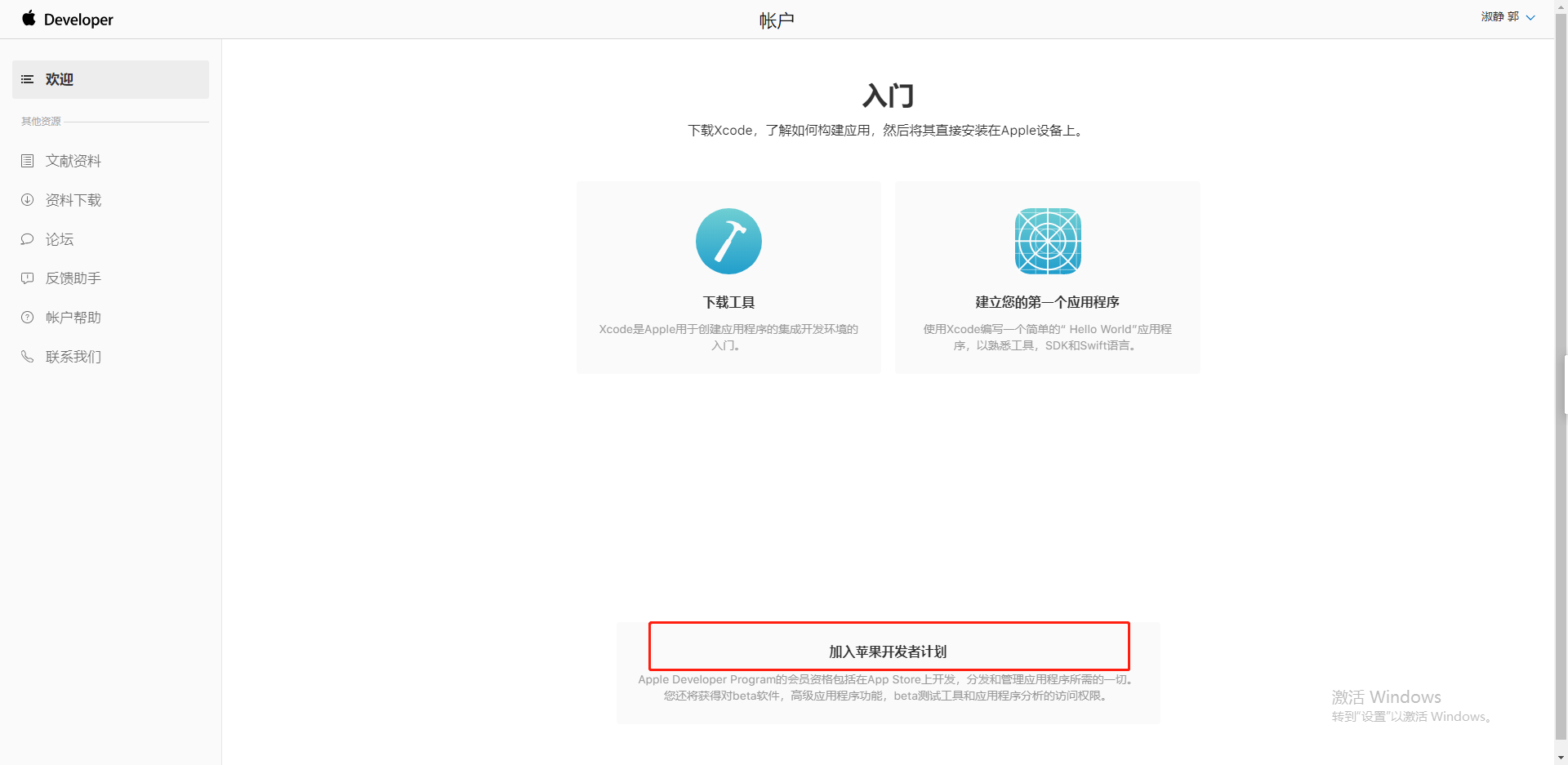Image resolution: width=1568 pixels, height=765 pixels.
Task: Click the scrollbar down arrow at bottom right
Action: pos(1561,758)
